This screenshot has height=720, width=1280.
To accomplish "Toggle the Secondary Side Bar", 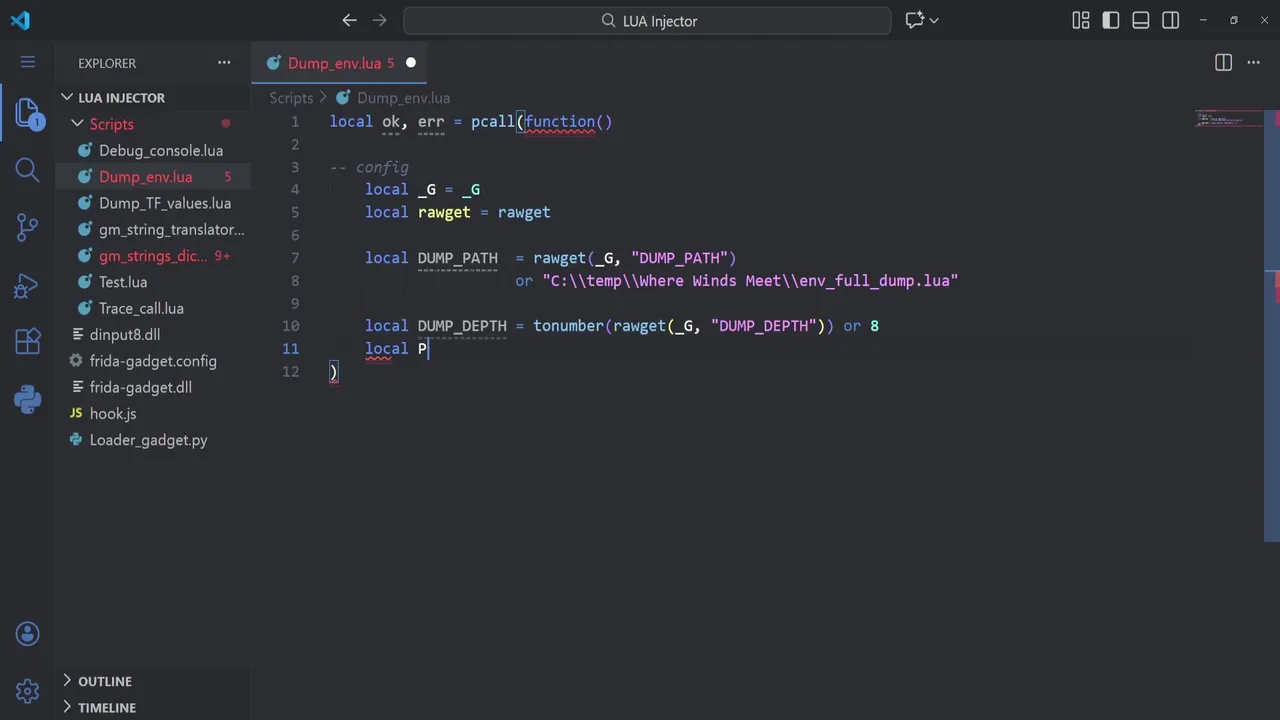I will pyautogui.click(x=1171, y=20).
